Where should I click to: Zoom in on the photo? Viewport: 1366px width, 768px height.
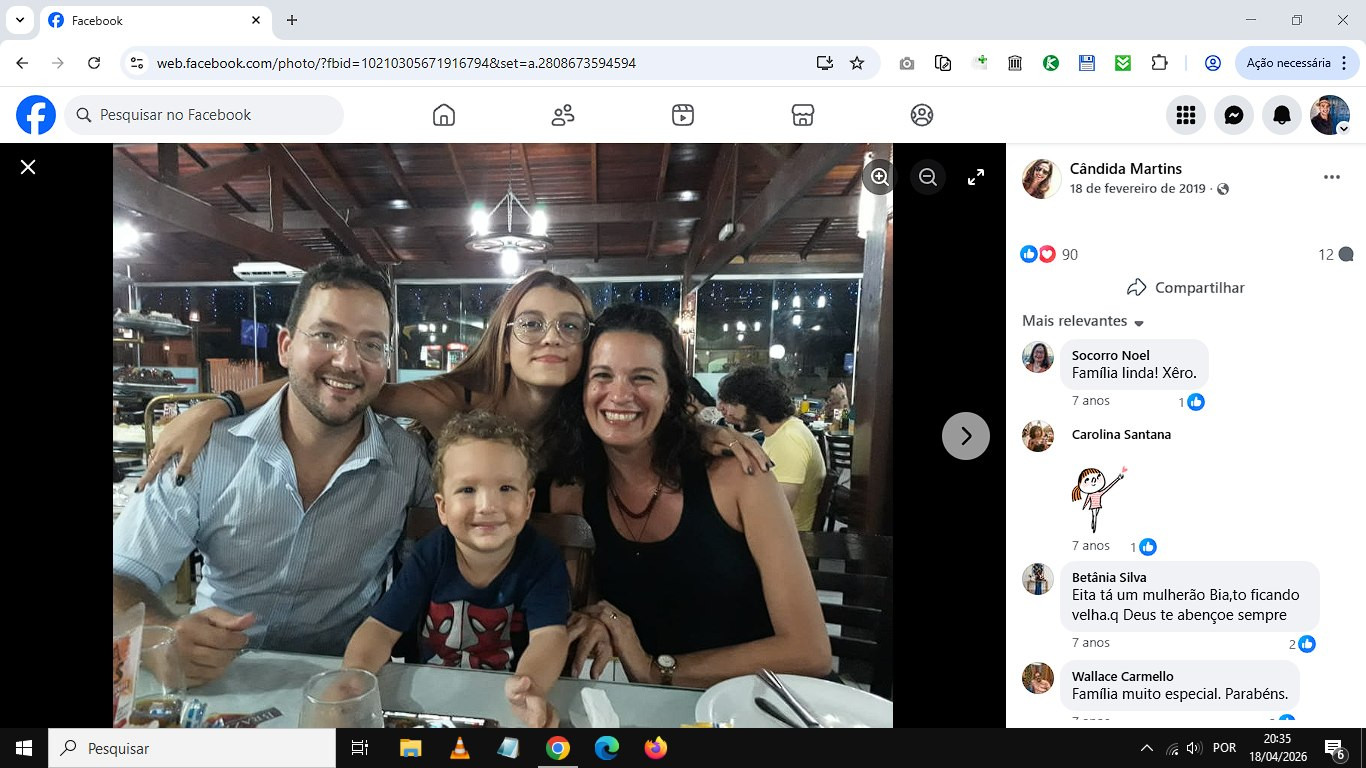(880, 177)
